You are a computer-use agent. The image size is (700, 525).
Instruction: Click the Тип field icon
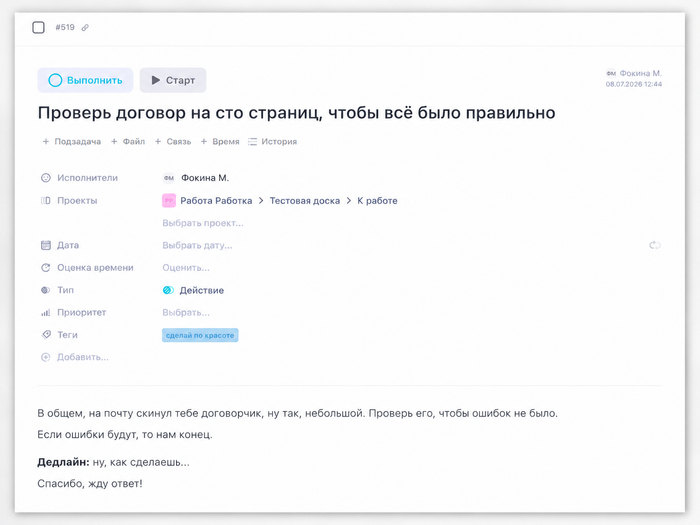click(46, 290)
